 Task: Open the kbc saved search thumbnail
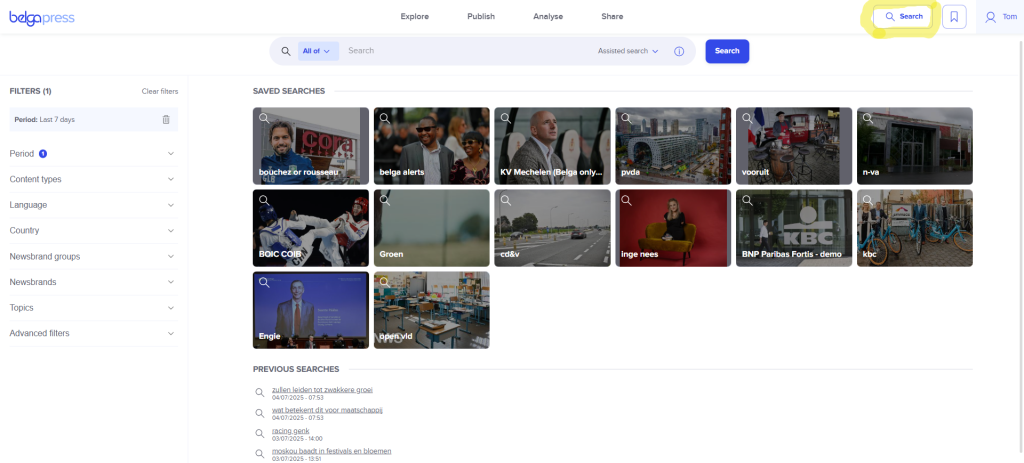(x=915, y=228)
